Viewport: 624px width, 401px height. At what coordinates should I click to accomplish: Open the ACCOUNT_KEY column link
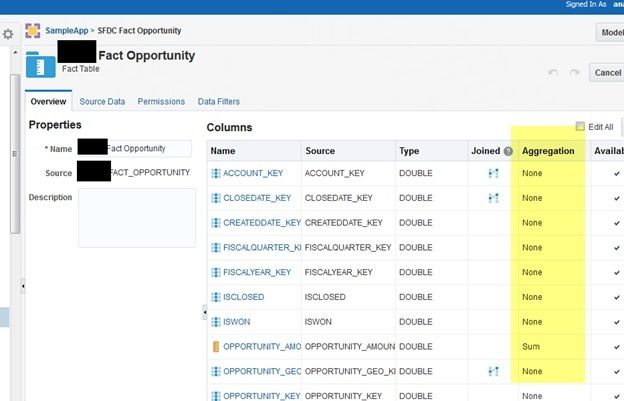(x=253, y=173)
